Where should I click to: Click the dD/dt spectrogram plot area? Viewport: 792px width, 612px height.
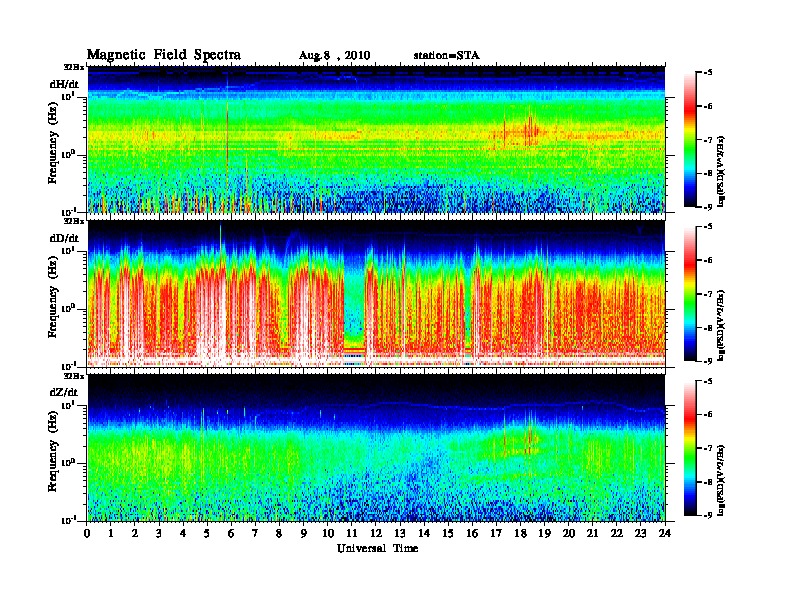(x=376, y=293)
